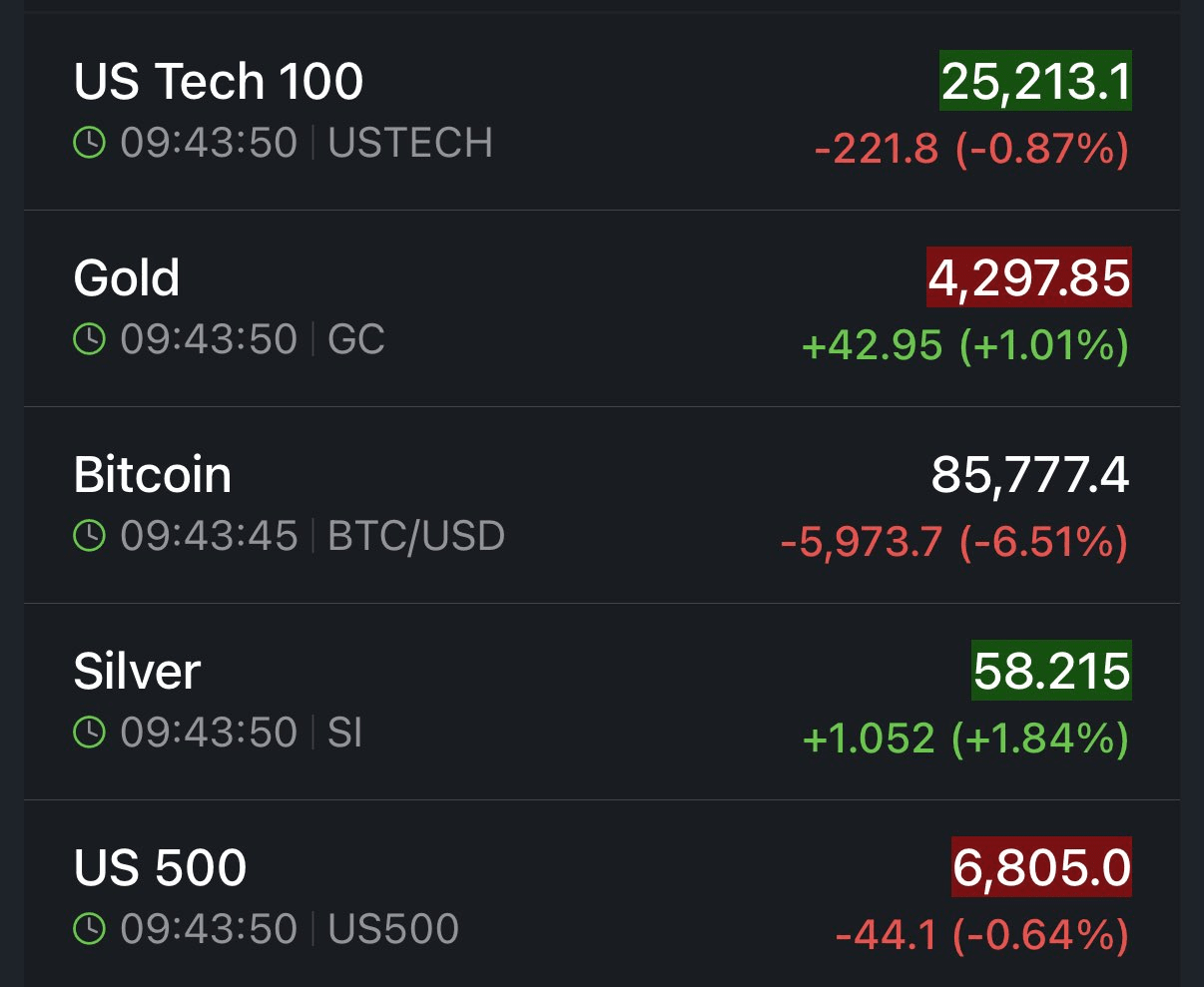Screen dimensions: 1204x987
Task: Click Bitcoin's -5,973.7 (-6.51%) change
Action: (954, 542)
